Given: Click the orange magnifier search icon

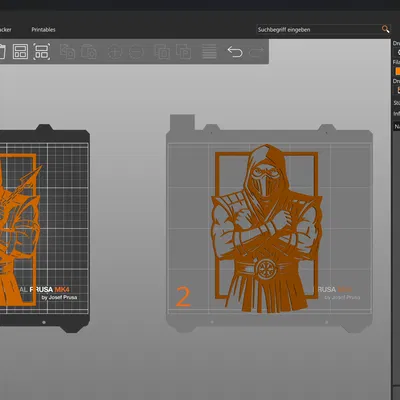Looking at the screenshot, I should pyautogui.click(x=385, y=29).
